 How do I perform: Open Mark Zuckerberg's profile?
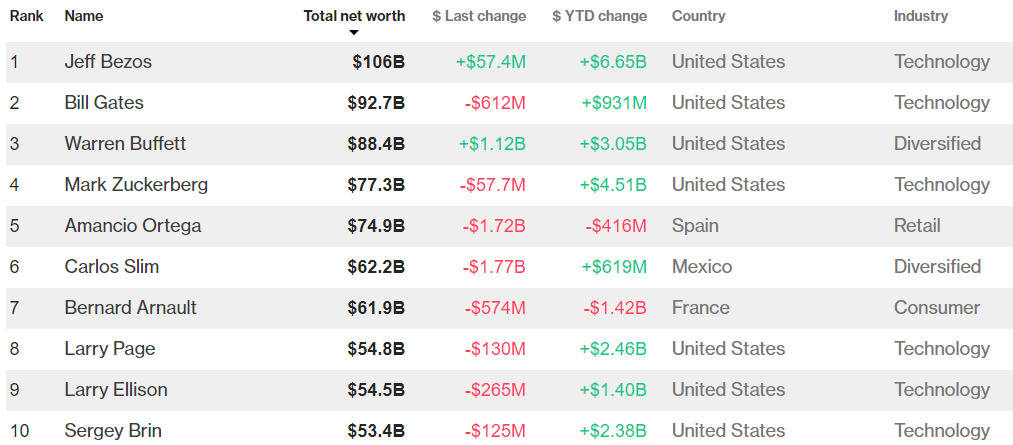click(x=136, y=185)
